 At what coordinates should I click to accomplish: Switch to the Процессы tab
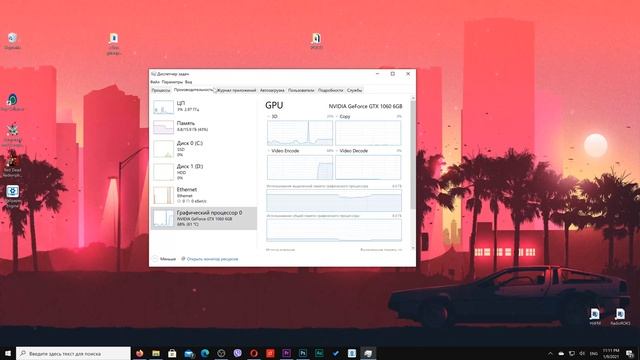pos(161,91)
